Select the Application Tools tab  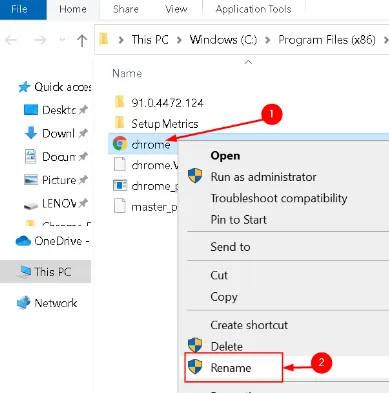coord(253,9)
